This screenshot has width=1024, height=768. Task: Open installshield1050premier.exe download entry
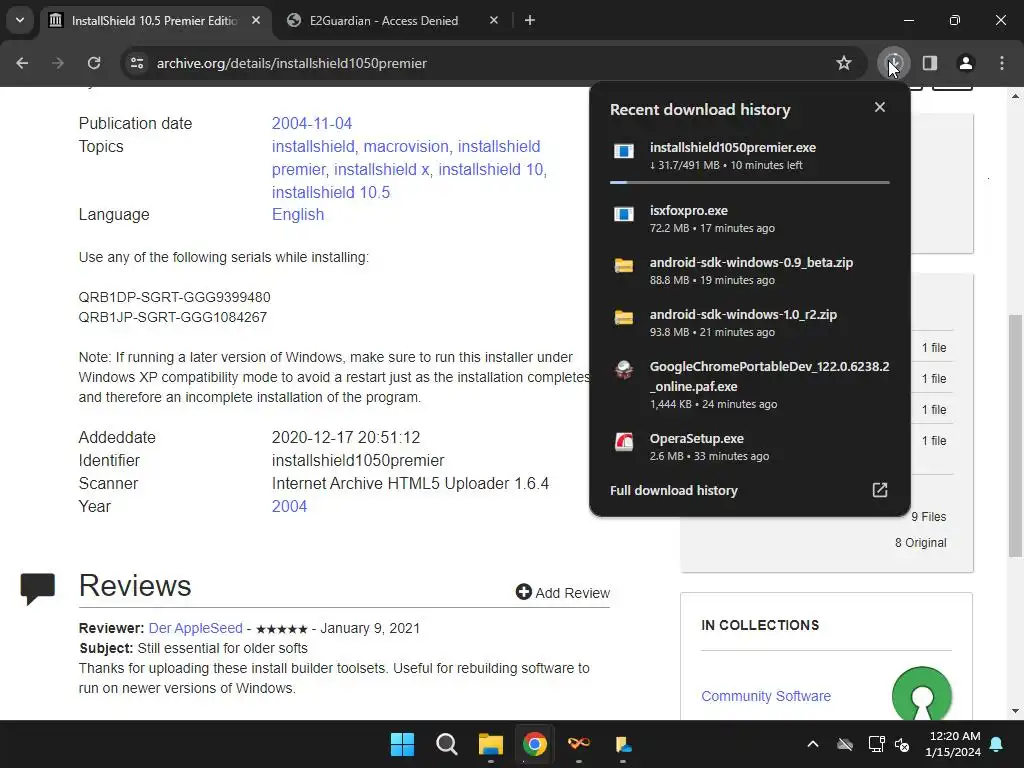[750, 156]
